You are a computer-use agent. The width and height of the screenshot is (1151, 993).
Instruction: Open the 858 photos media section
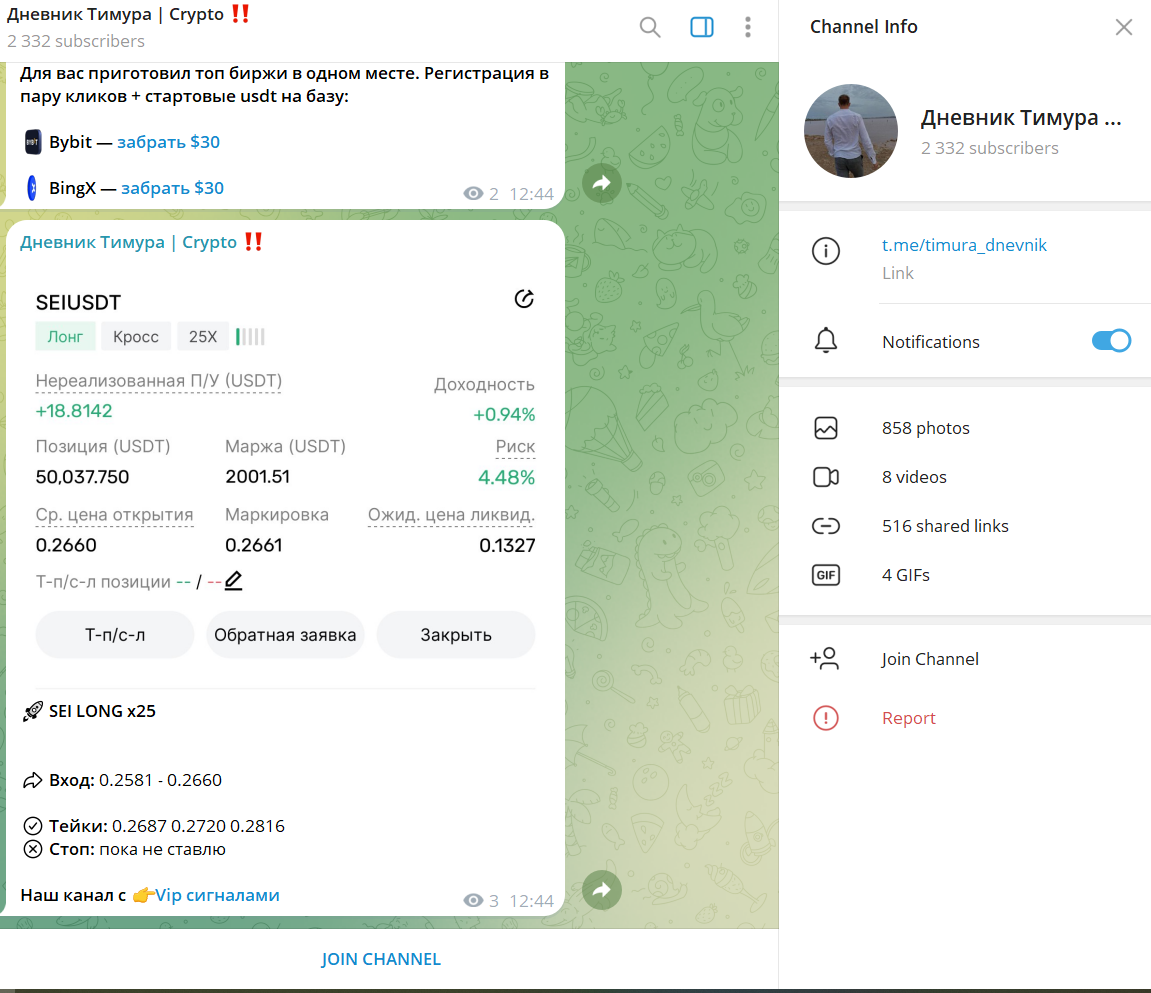click(x=965, y=428)
